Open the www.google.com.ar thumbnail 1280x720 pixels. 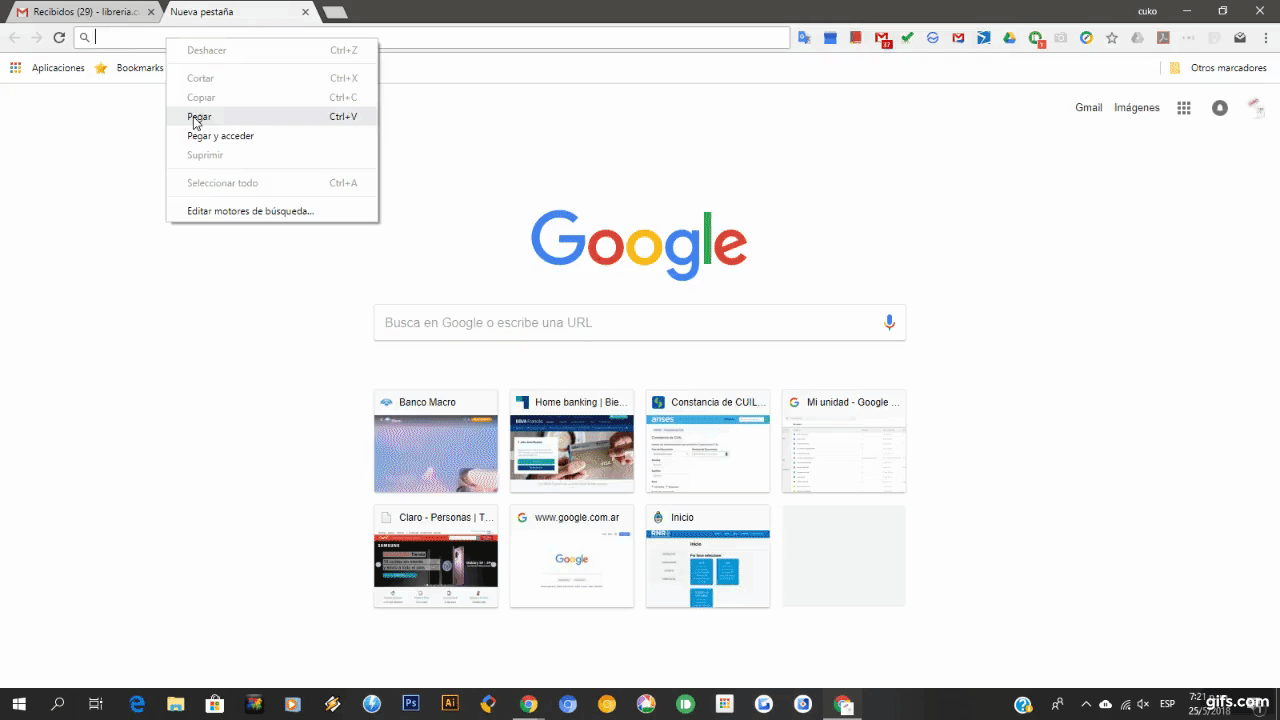572,556
